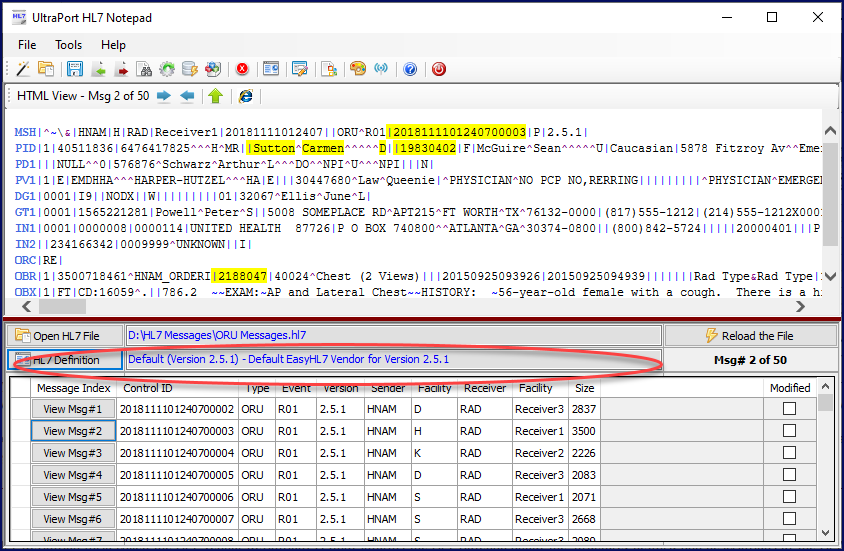This screenshot has width=844, height=551.
Task: Click the red X stop icon
Action: click(x=242, y=69)
